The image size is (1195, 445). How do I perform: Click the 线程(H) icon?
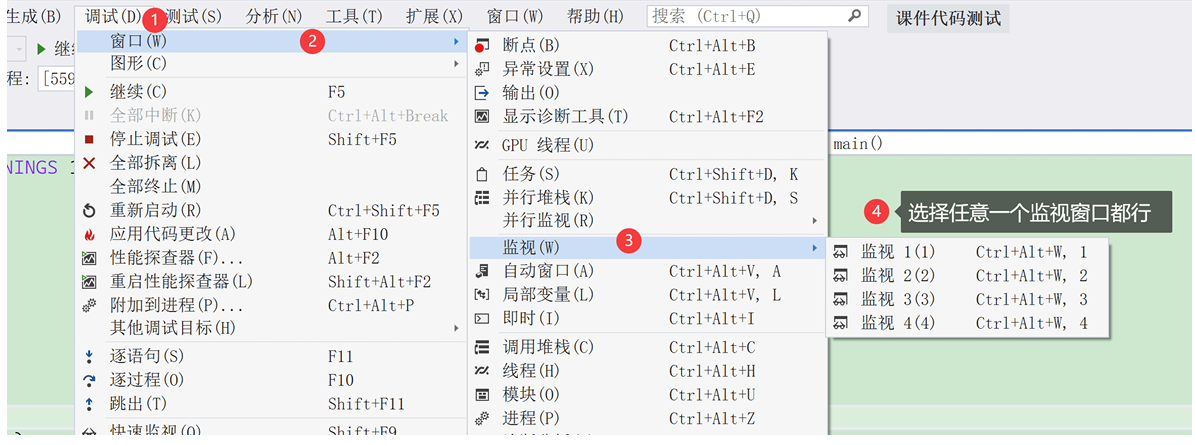(481, 371)
